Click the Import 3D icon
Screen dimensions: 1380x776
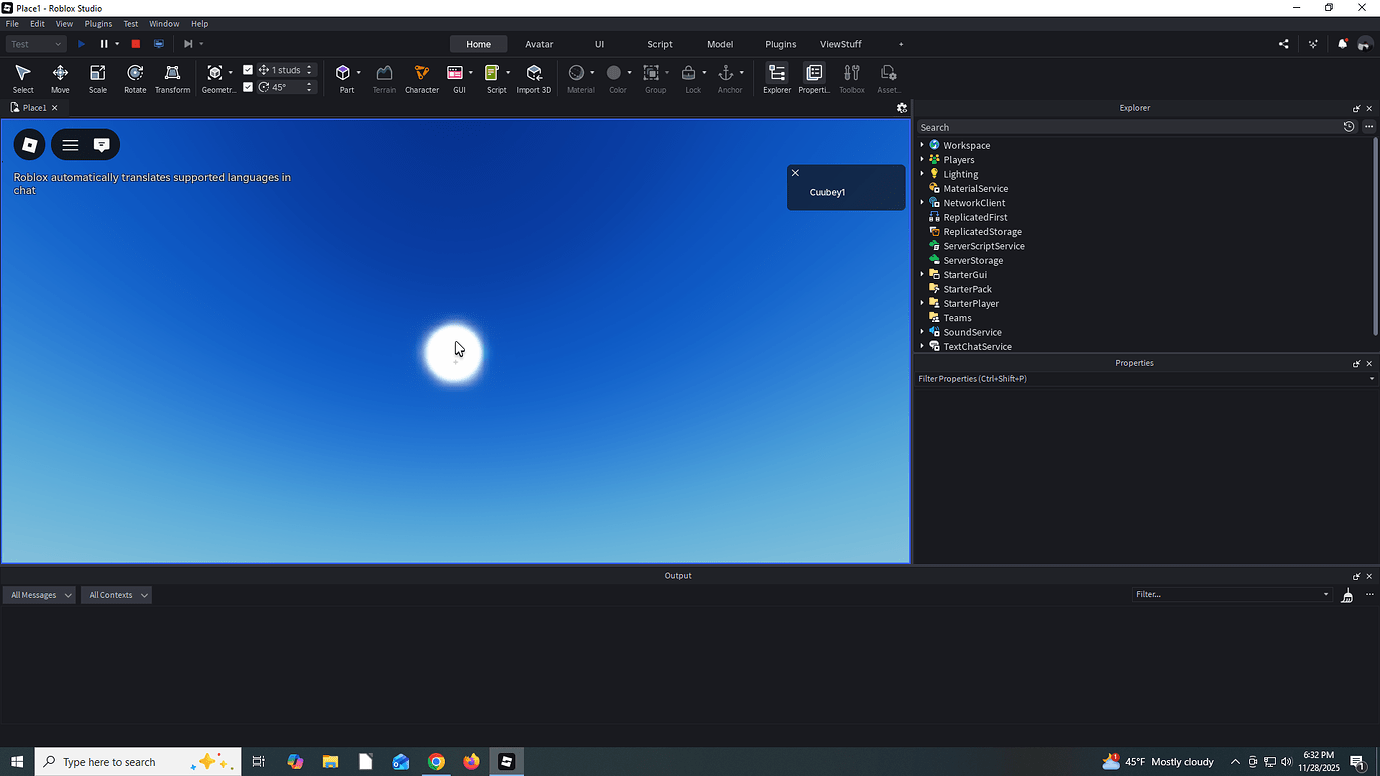534,79
